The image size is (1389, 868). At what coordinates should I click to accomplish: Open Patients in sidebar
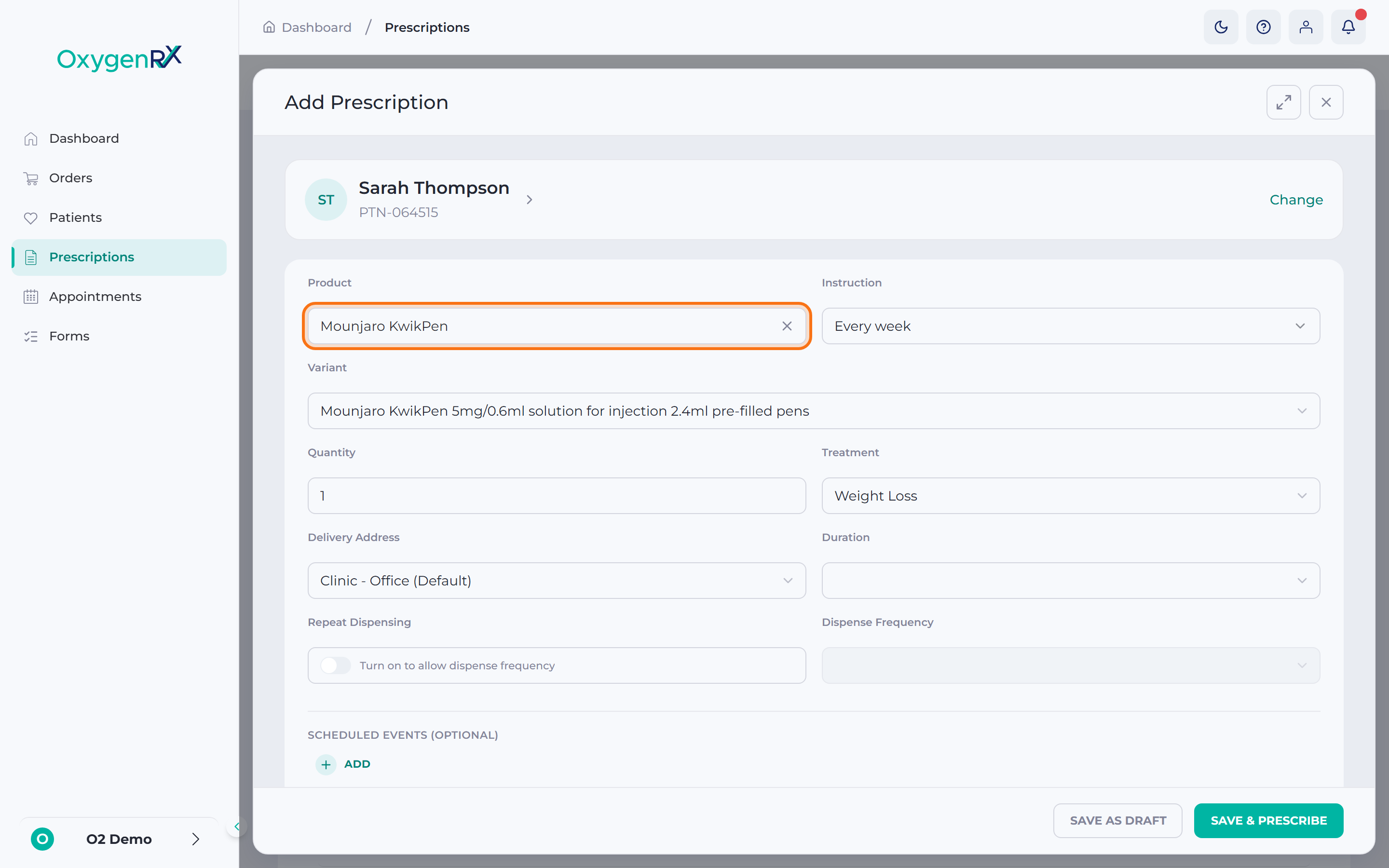tap(119, 217)
